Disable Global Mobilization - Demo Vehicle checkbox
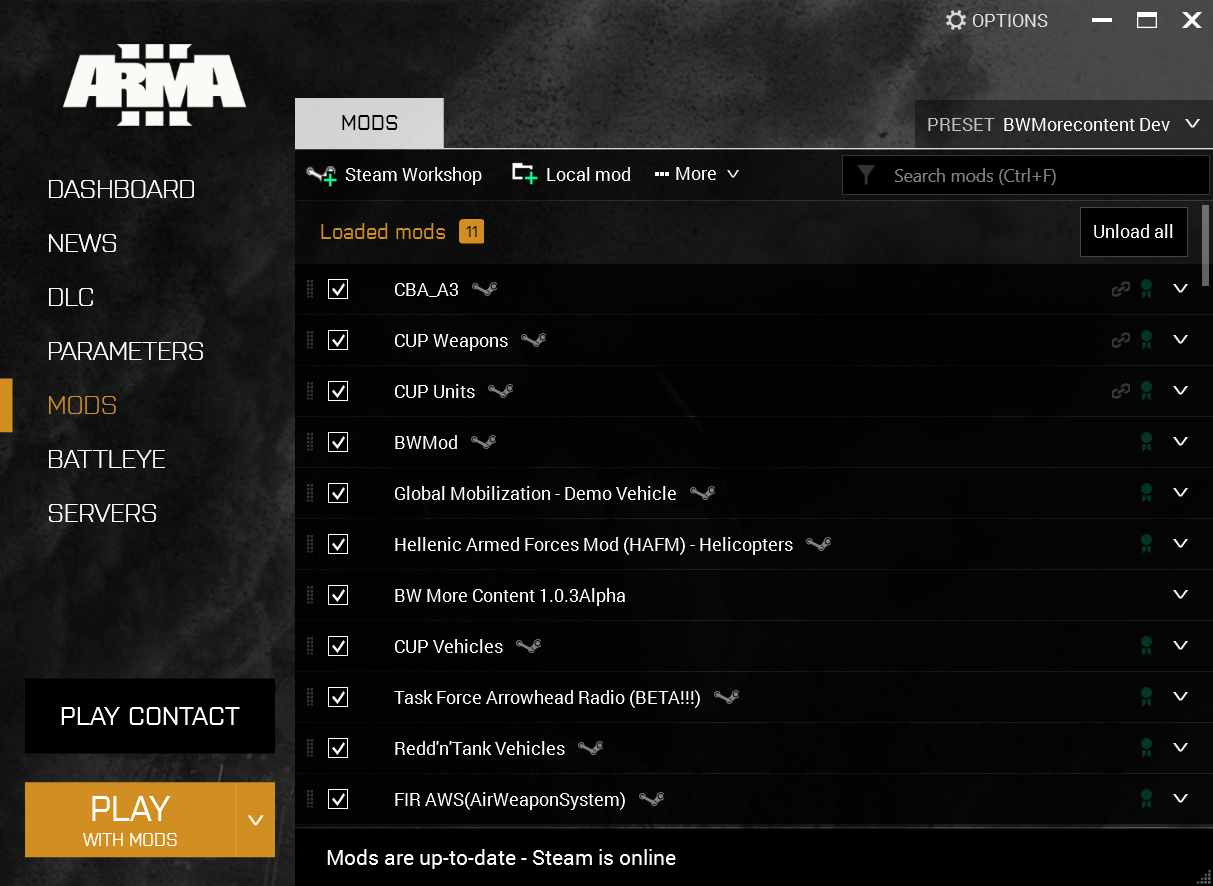Viewport: 1213px width, 886px height. click(338, 493)
